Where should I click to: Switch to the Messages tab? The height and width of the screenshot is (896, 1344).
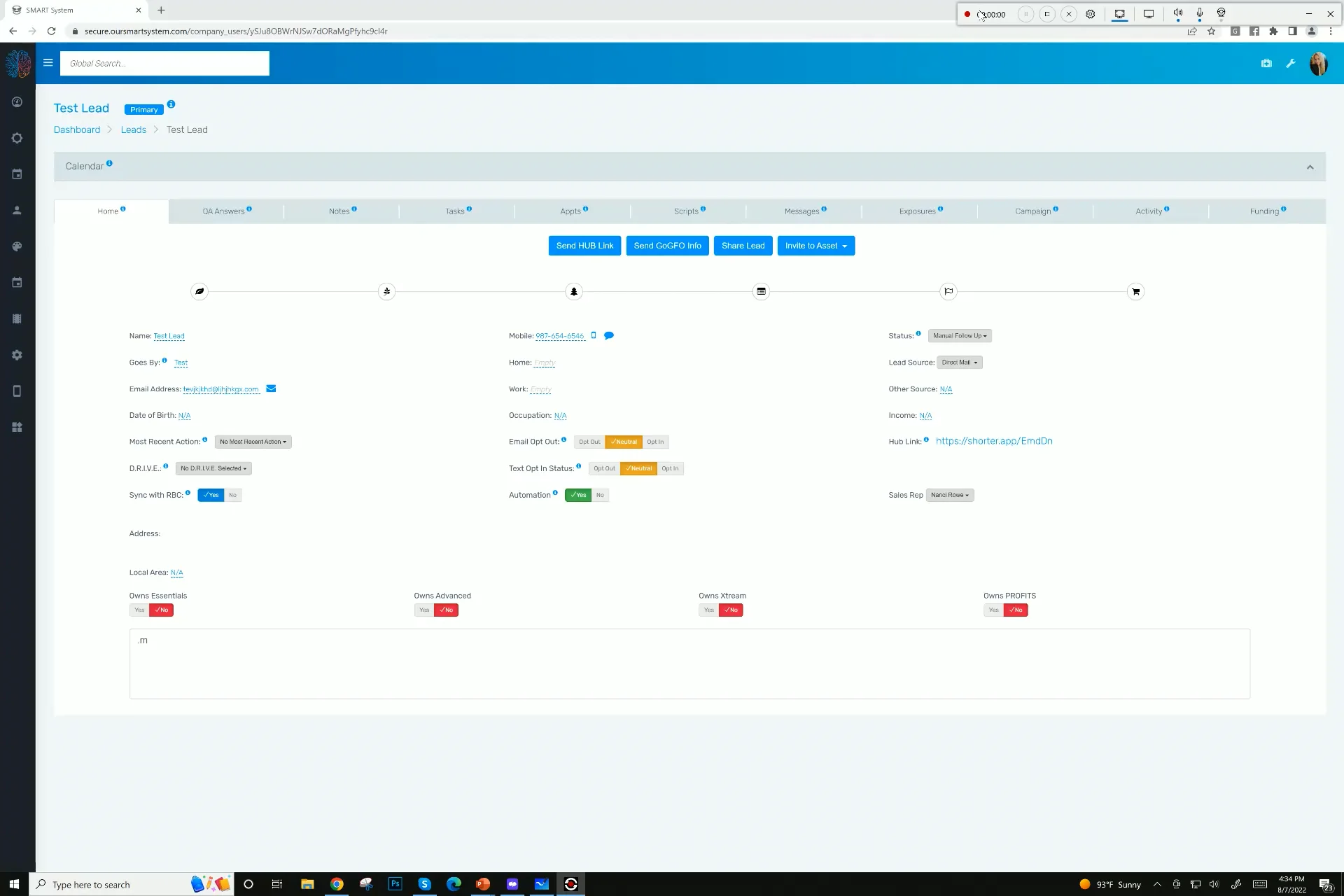[x=802, y=211]
